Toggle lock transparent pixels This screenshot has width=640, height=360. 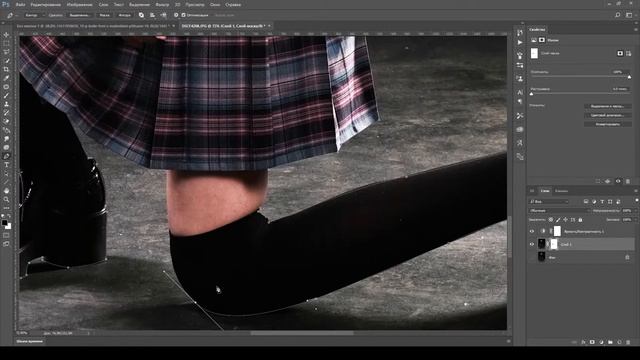(x=551, y=220)
